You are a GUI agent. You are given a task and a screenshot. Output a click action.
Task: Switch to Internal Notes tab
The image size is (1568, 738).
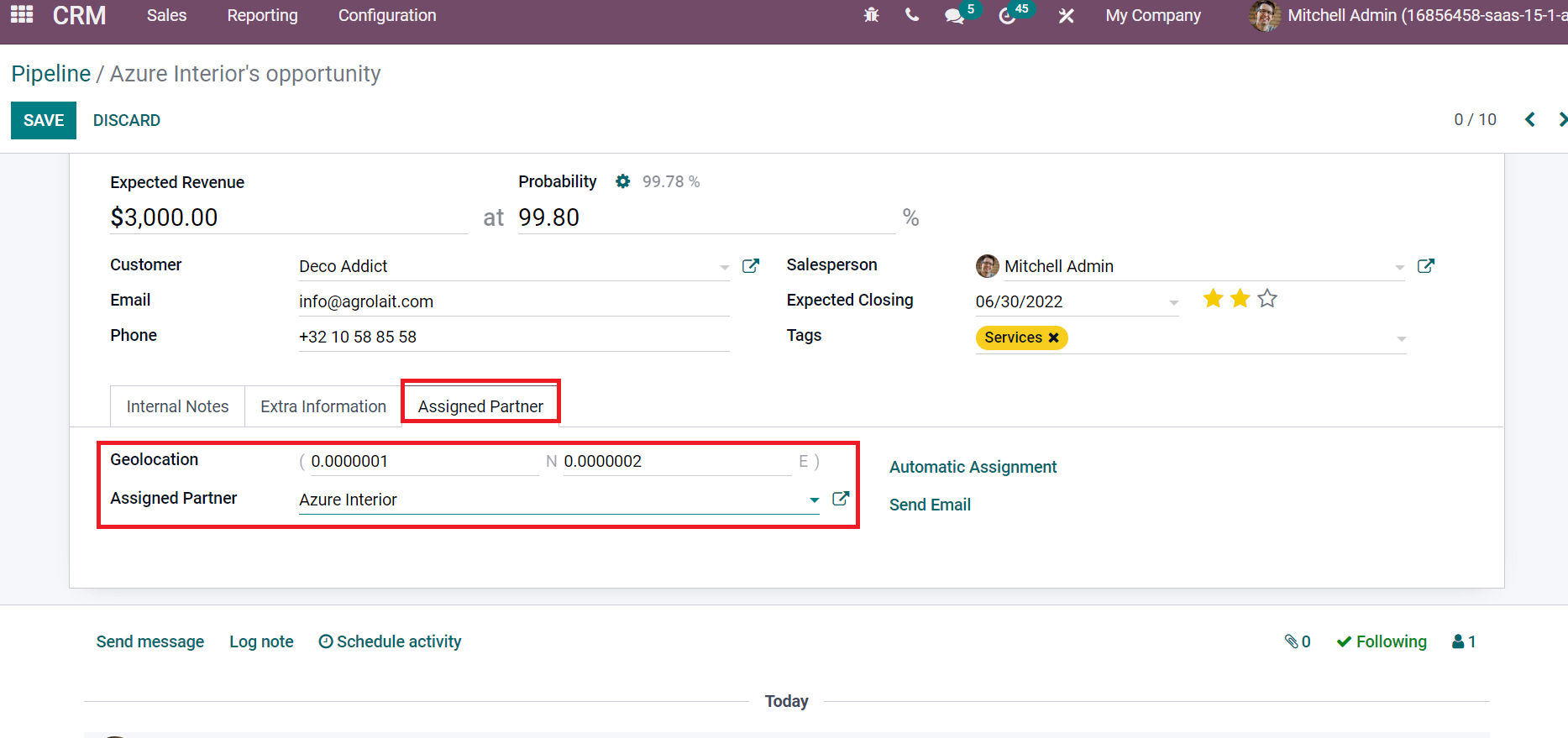[177, 406]
